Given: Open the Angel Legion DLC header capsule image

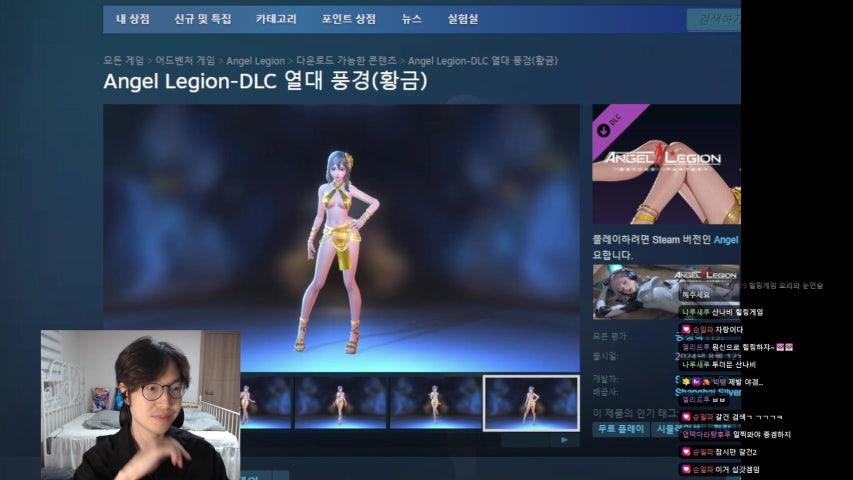Looking at the screenshot, I should point(666,164).
